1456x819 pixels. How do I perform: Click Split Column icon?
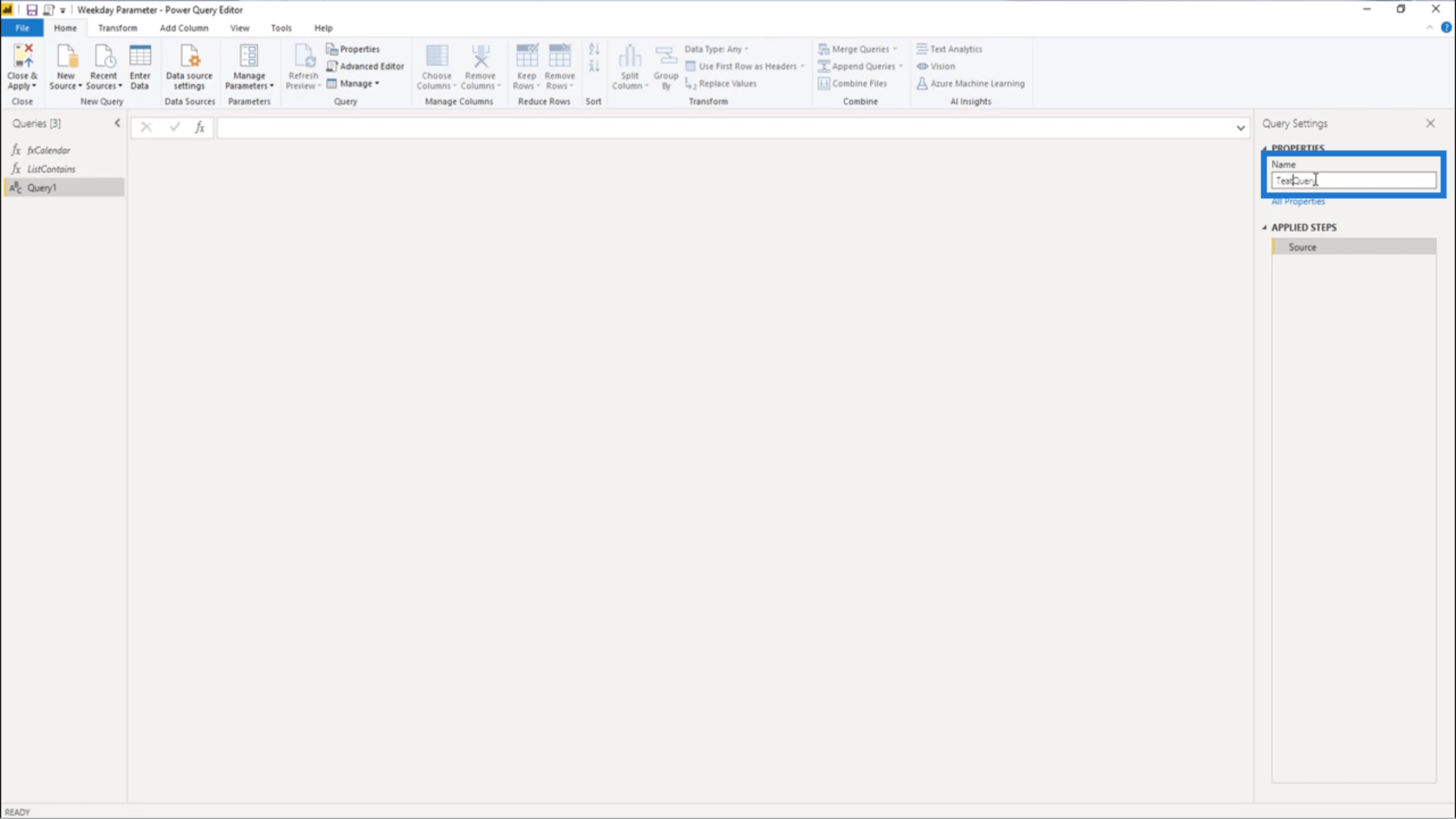pyautogui.click(x=630, y=56)
